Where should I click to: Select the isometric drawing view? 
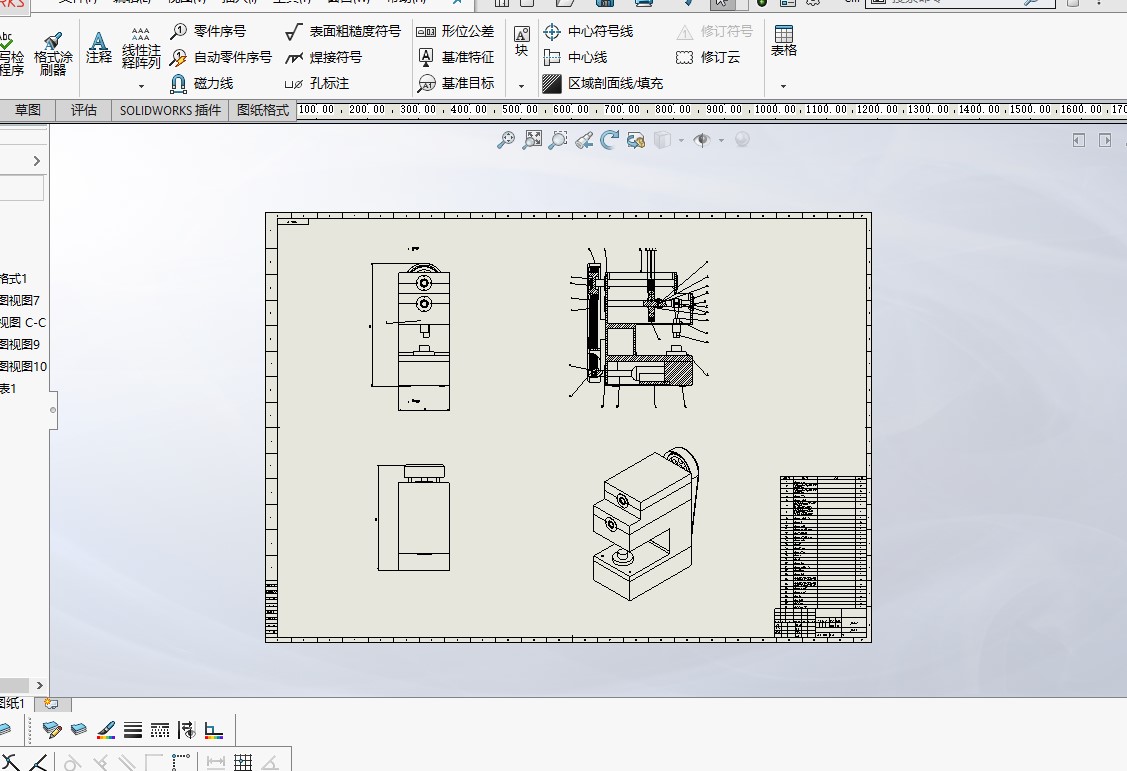tap(644, 524)
